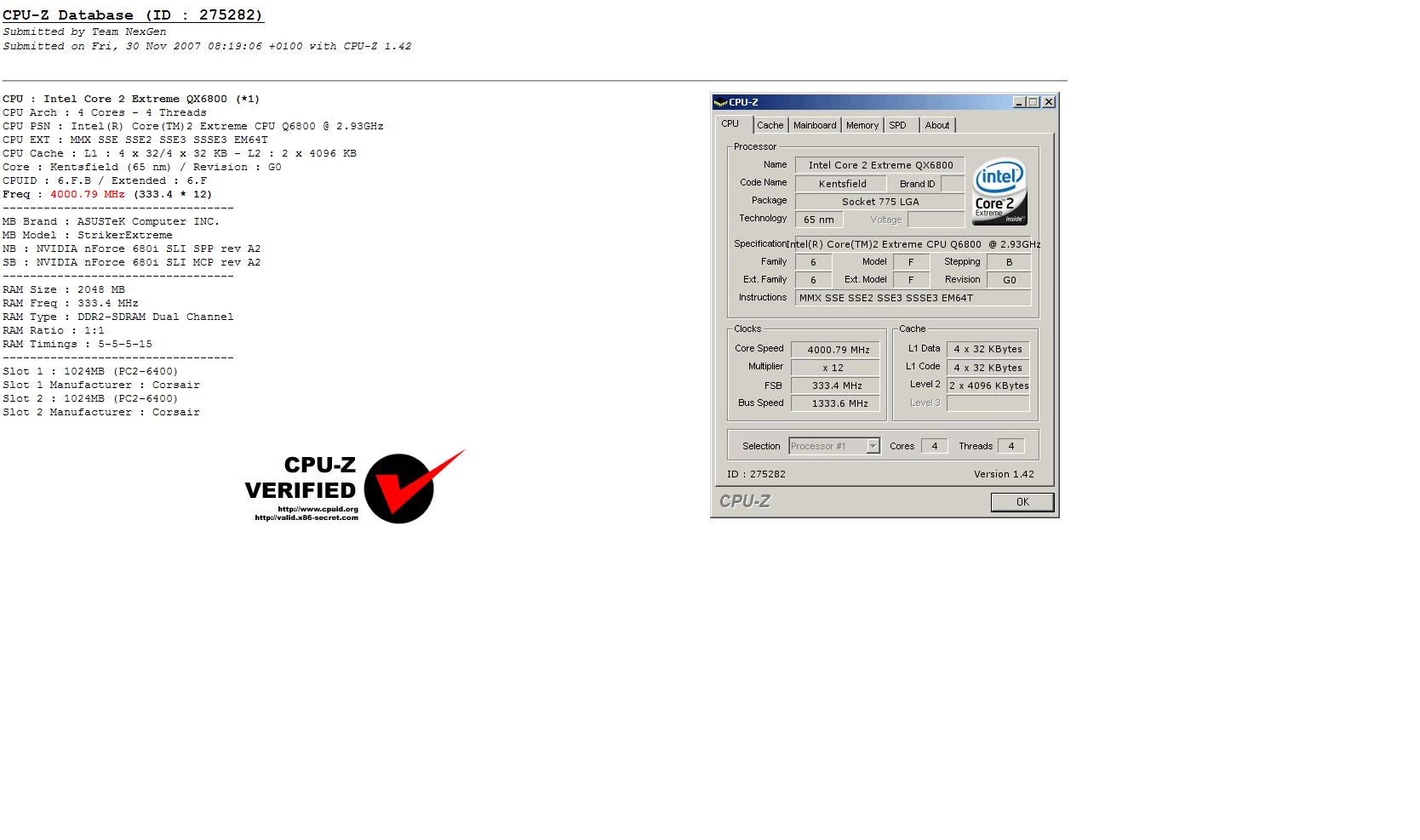Image resolution: width=1420 pixels, height=840 pixels.
Task: Click the FSB field value '333.4 MHz'
Action: click(x=835, y=386)
